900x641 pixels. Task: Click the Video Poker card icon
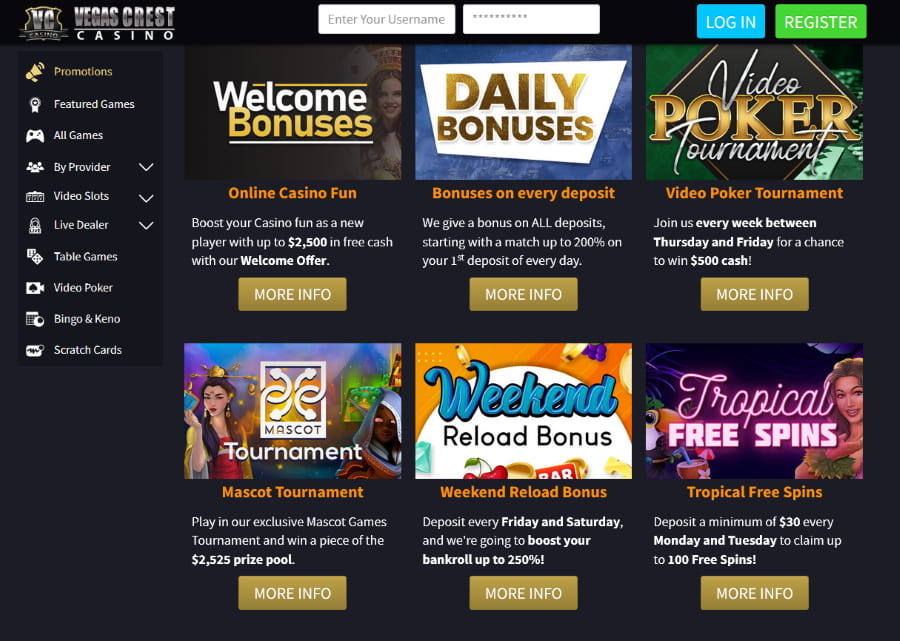(x=35, y=288)
